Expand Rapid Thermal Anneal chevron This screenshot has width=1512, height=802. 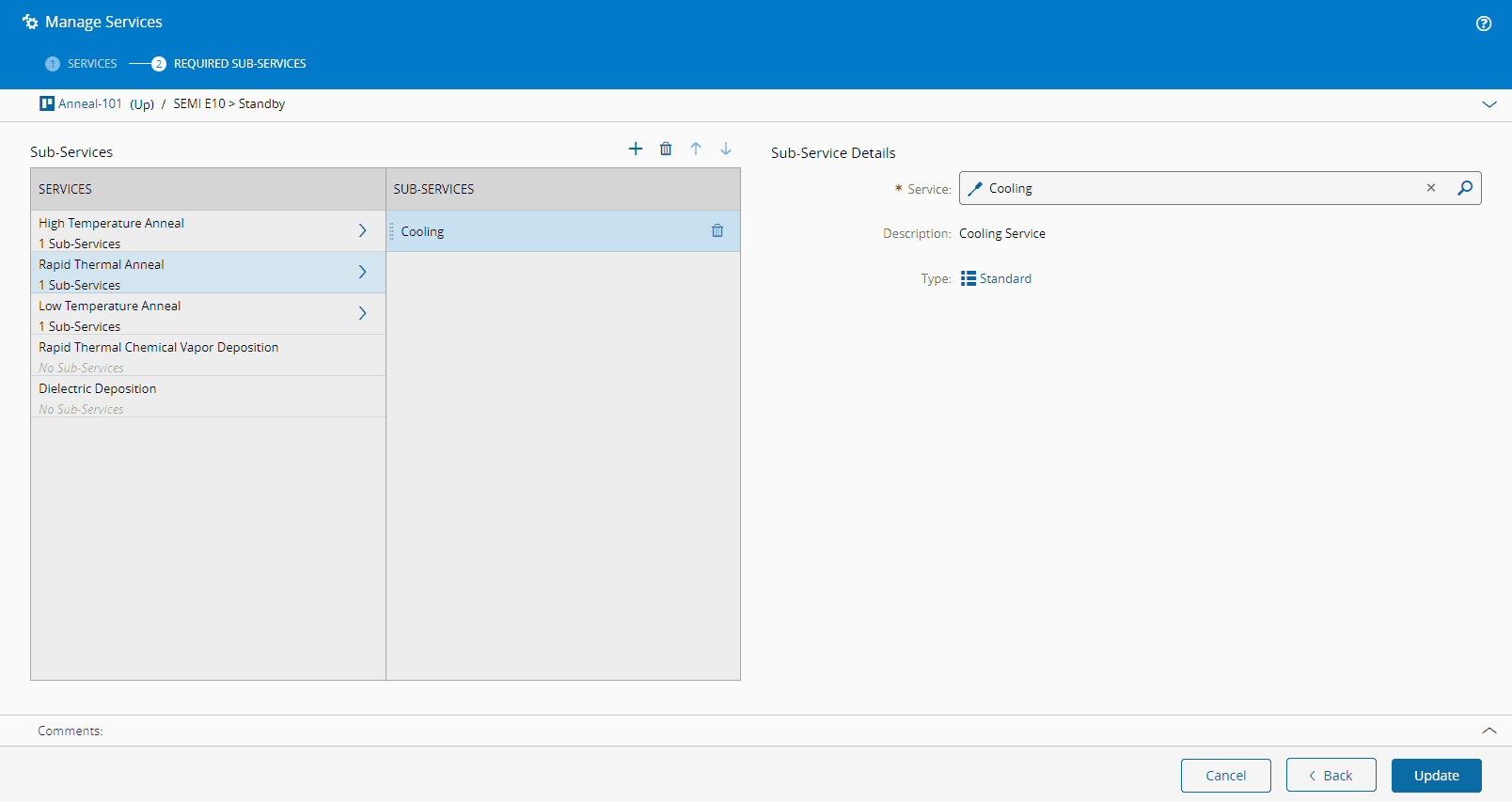362,272
